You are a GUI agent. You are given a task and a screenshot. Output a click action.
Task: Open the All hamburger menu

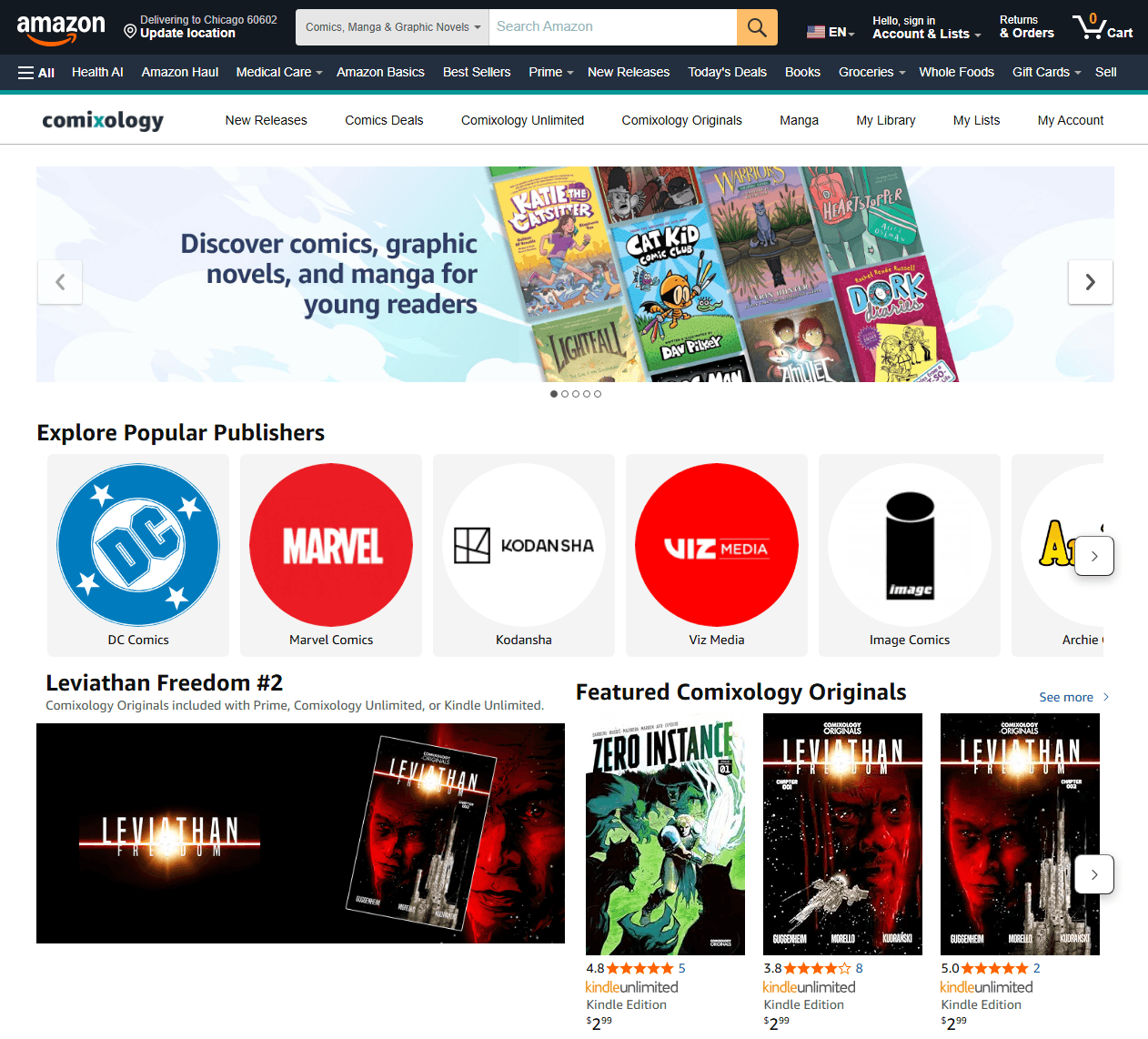36,73
